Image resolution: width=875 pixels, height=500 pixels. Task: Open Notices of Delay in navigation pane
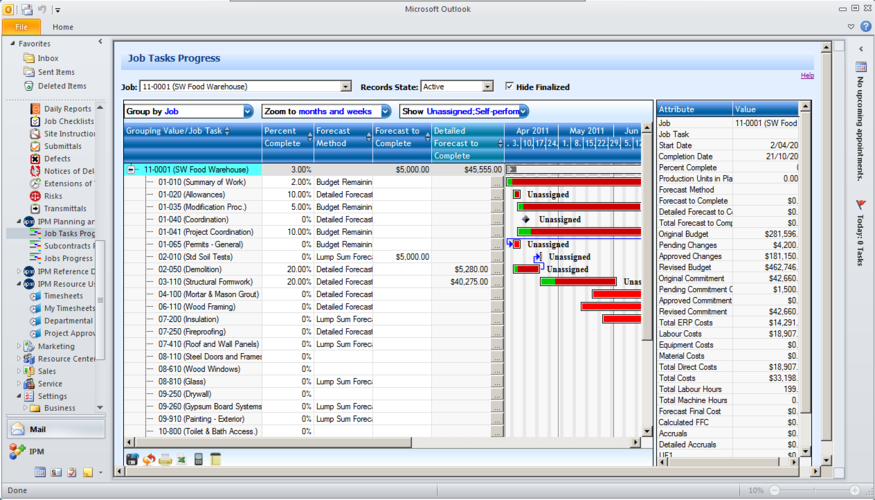[69, 171]
